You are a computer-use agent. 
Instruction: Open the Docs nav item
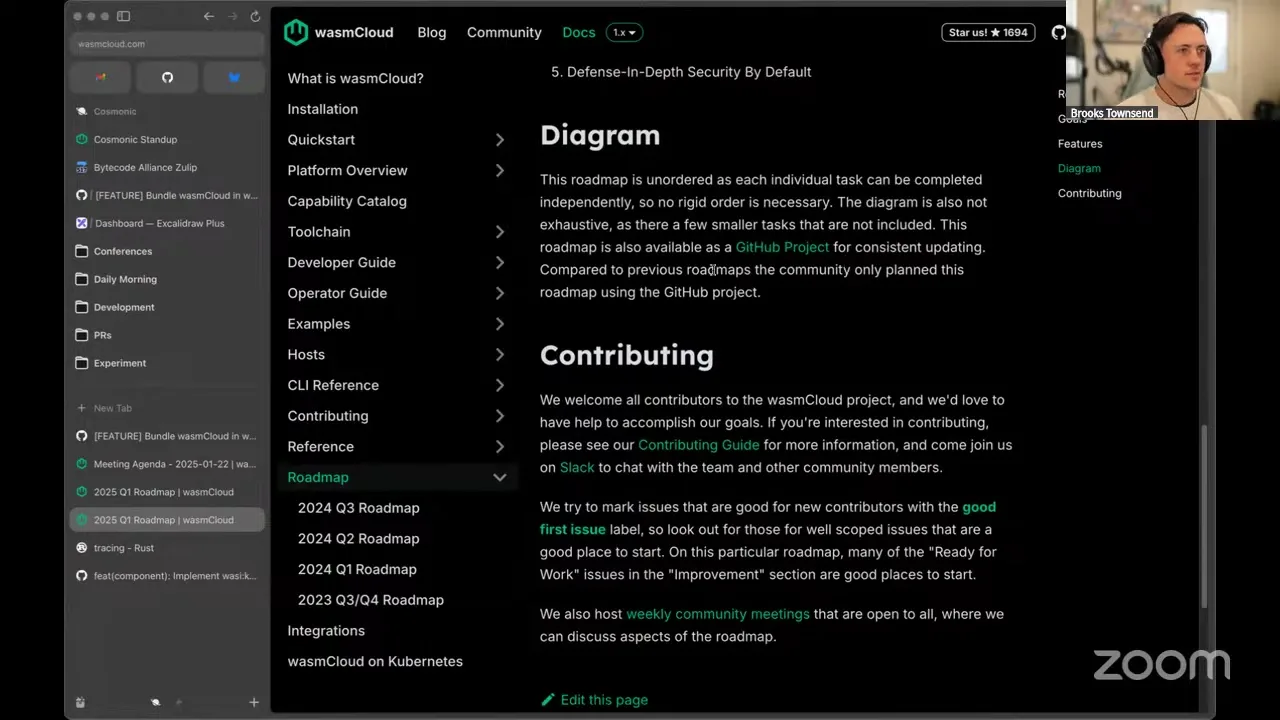[x=579, y=33]
